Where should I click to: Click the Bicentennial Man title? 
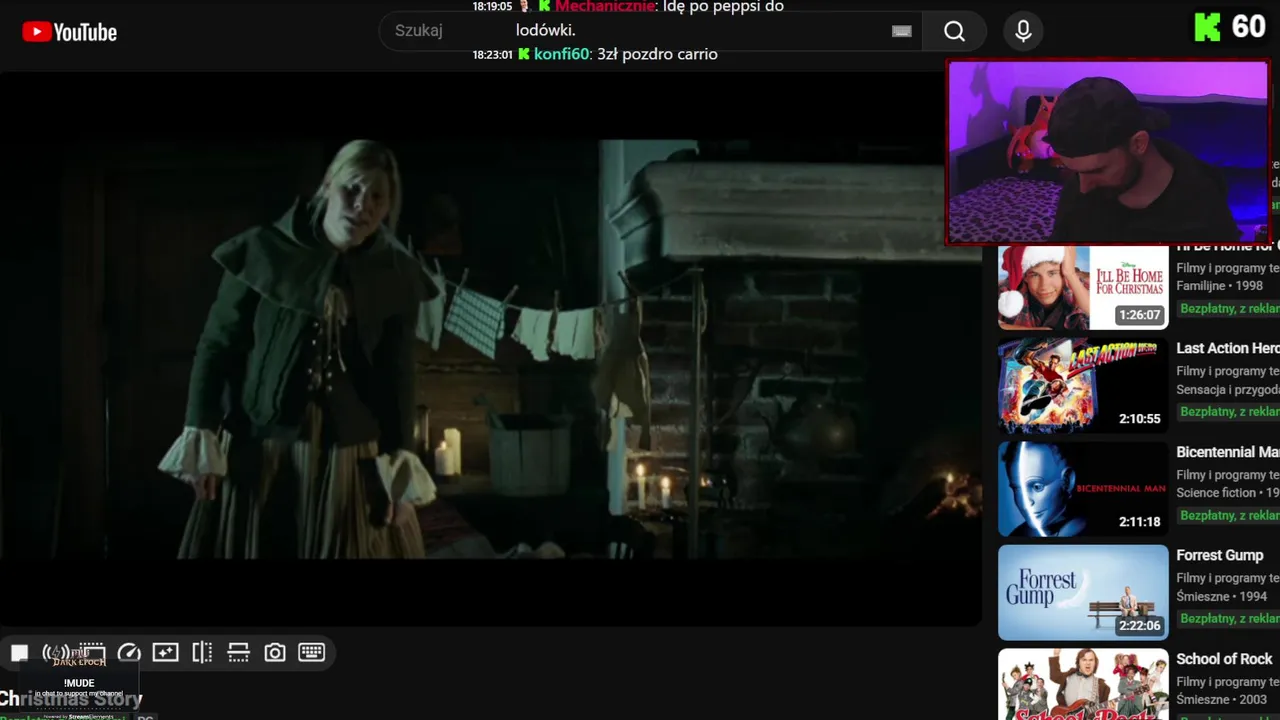pyautogui.click(x=1228, y=452)
